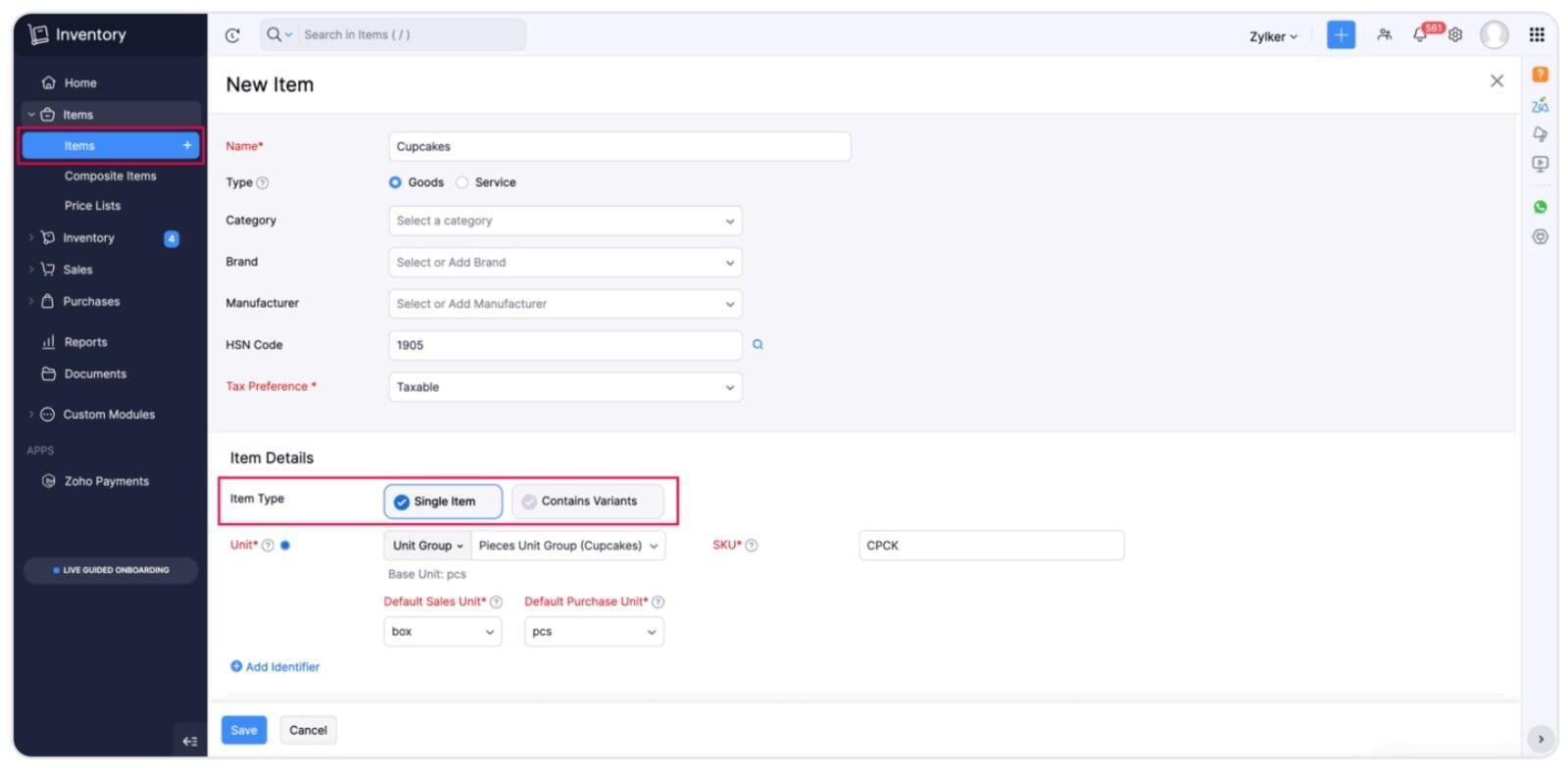Open the Category dropdown

[564, 221]
